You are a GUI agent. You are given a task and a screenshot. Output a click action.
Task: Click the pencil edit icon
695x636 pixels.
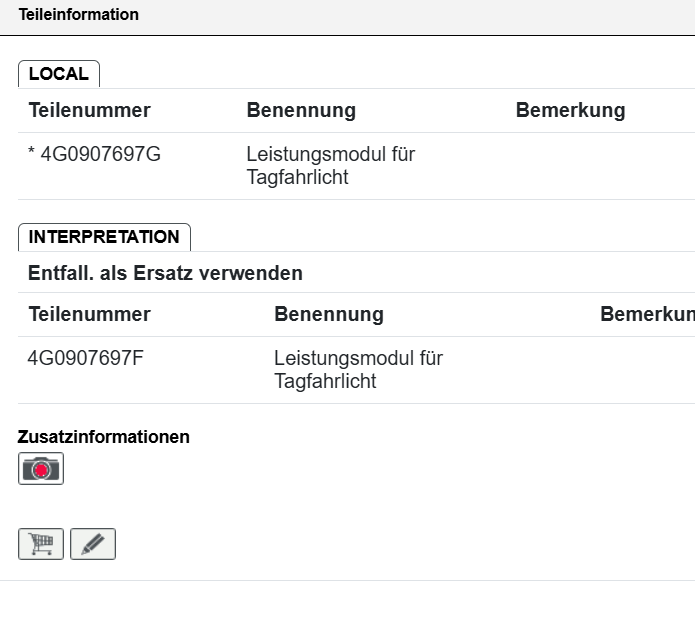(x=93, y=544)
